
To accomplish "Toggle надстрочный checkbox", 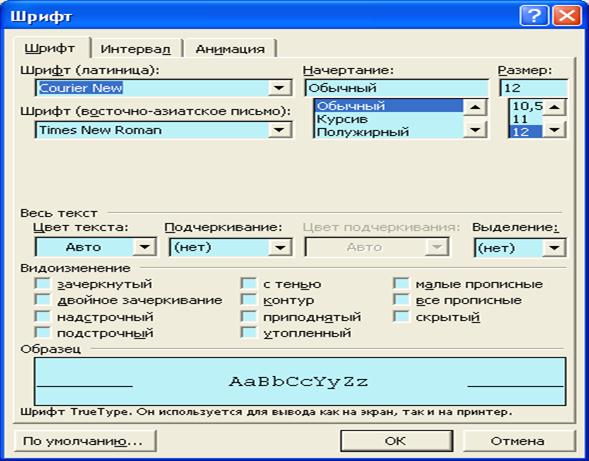I will point(42,316).
